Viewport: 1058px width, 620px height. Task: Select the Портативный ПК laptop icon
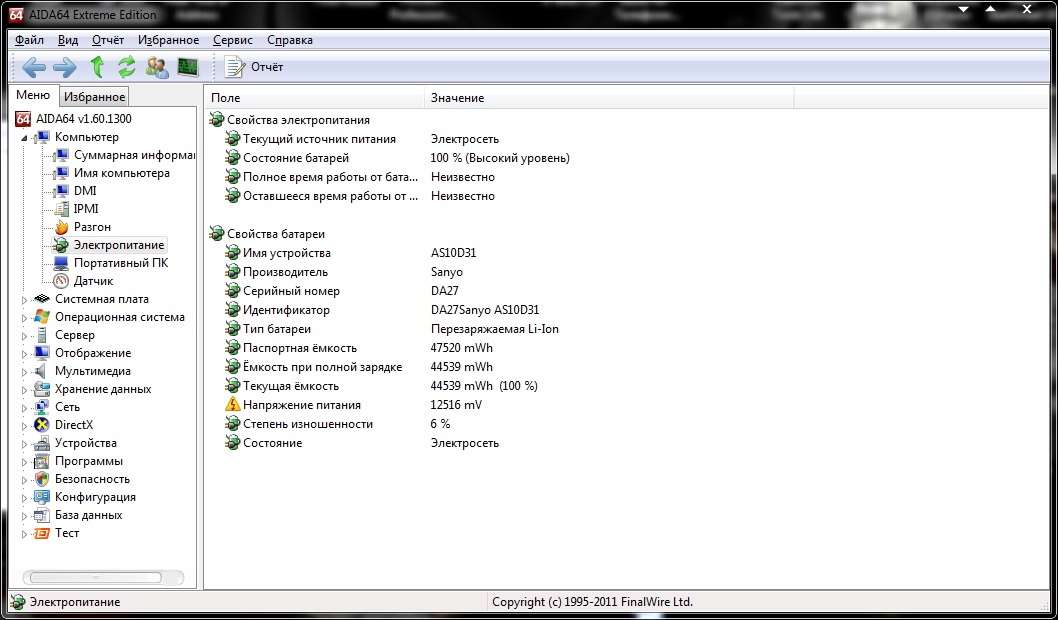pyautogui.click(x=61, y=263)
